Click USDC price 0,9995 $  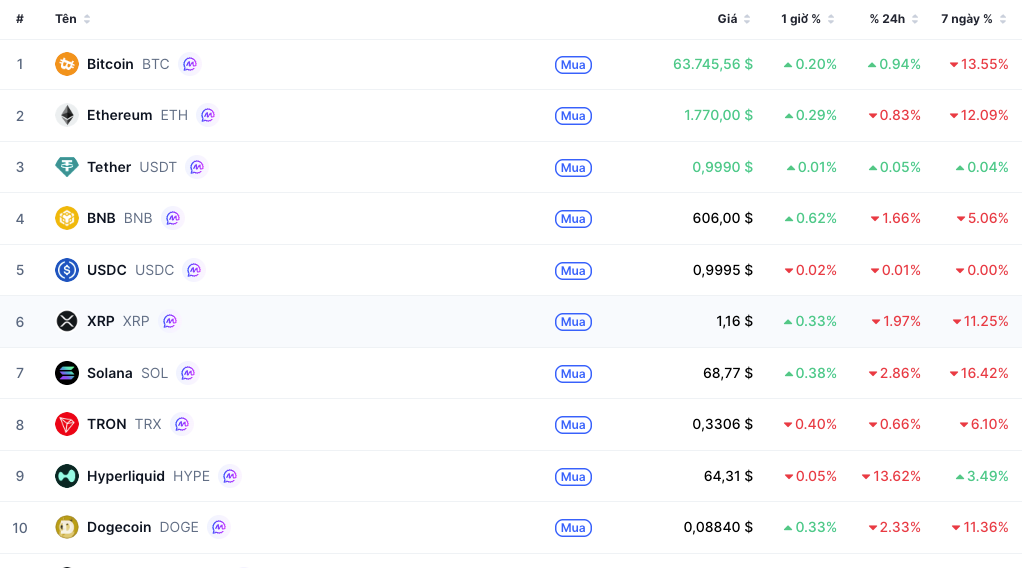click(x=722, y=270)
